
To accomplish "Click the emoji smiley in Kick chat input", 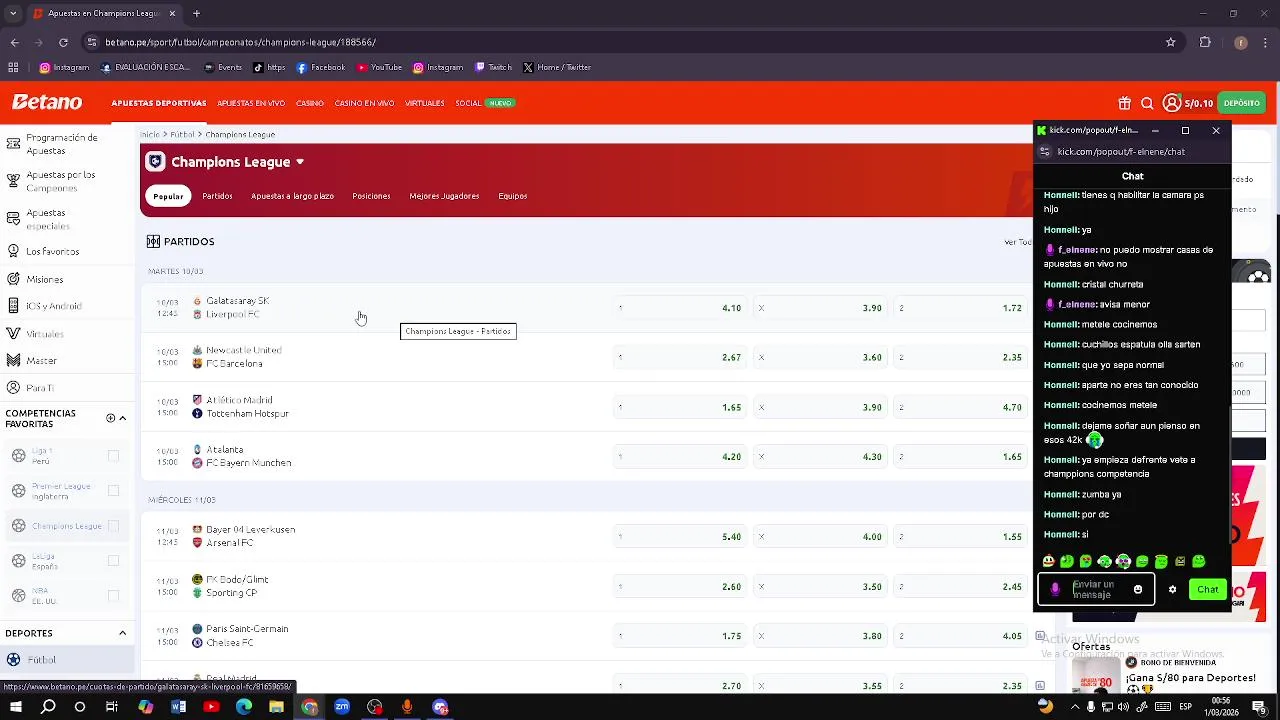I will (1137, 590).
